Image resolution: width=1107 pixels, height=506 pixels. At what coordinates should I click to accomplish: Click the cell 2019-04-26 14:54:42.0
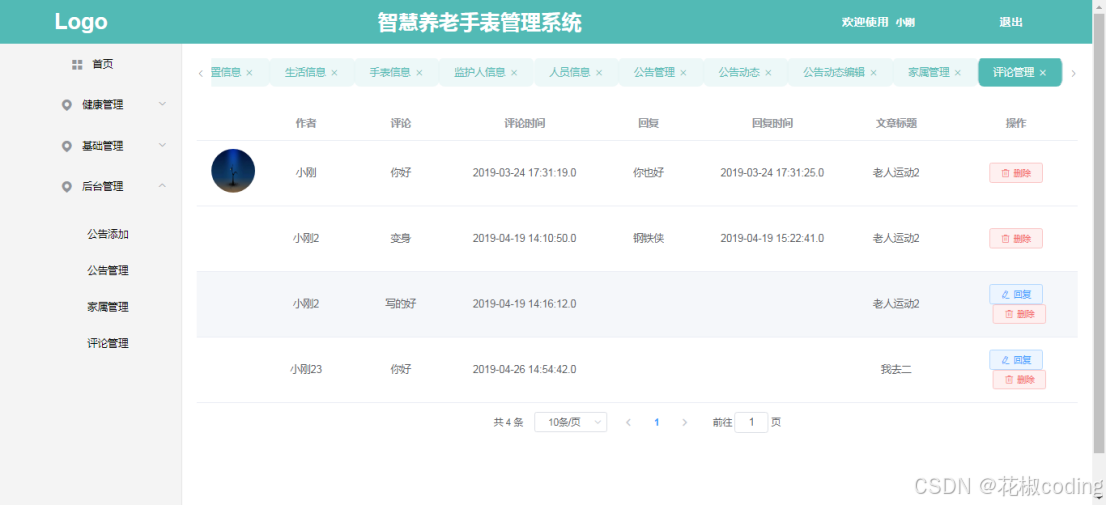[525, 370]
